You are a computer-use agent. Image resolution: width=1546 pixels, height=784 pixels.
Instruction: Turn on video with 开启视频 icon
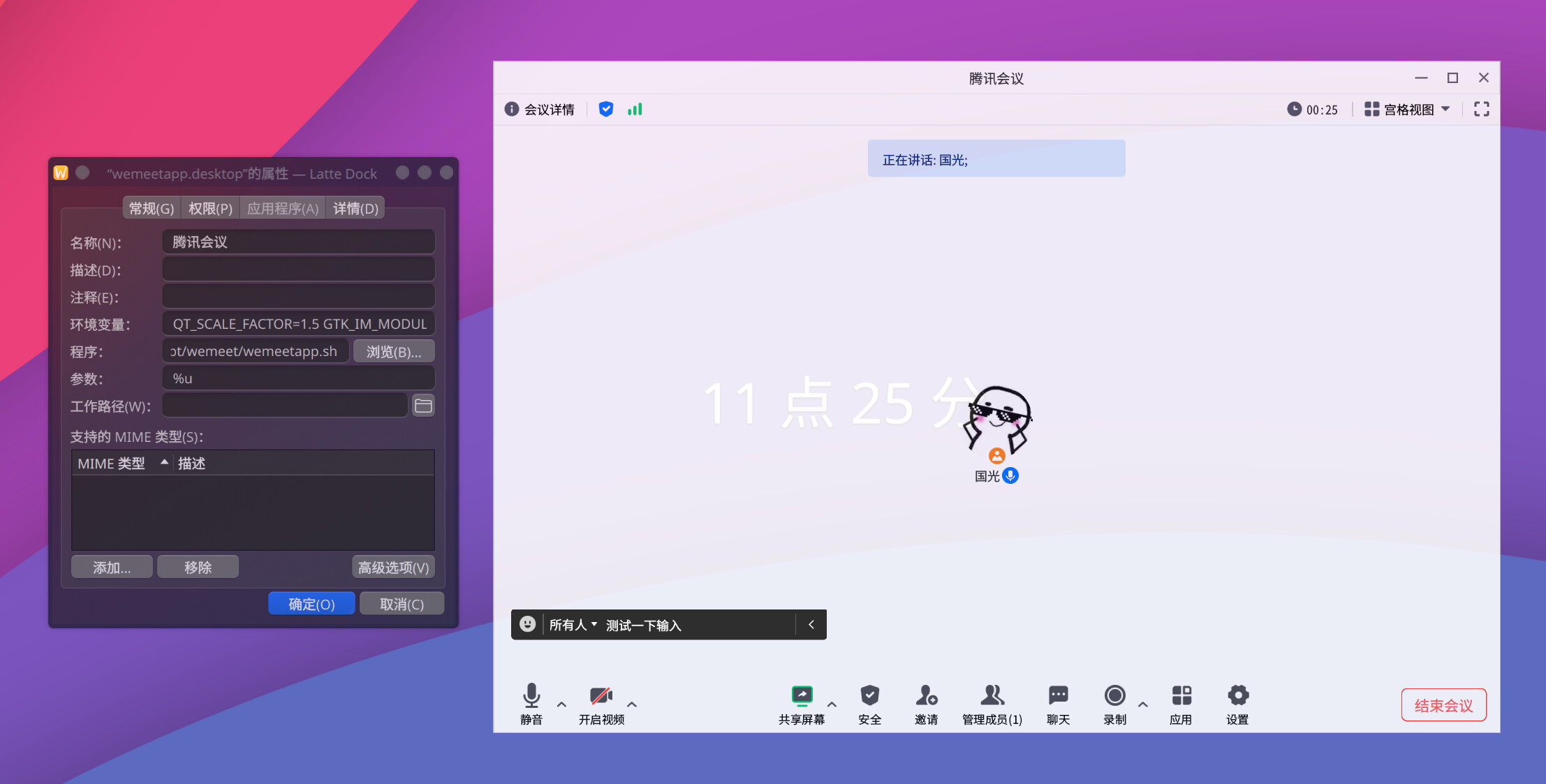(601, 704)
